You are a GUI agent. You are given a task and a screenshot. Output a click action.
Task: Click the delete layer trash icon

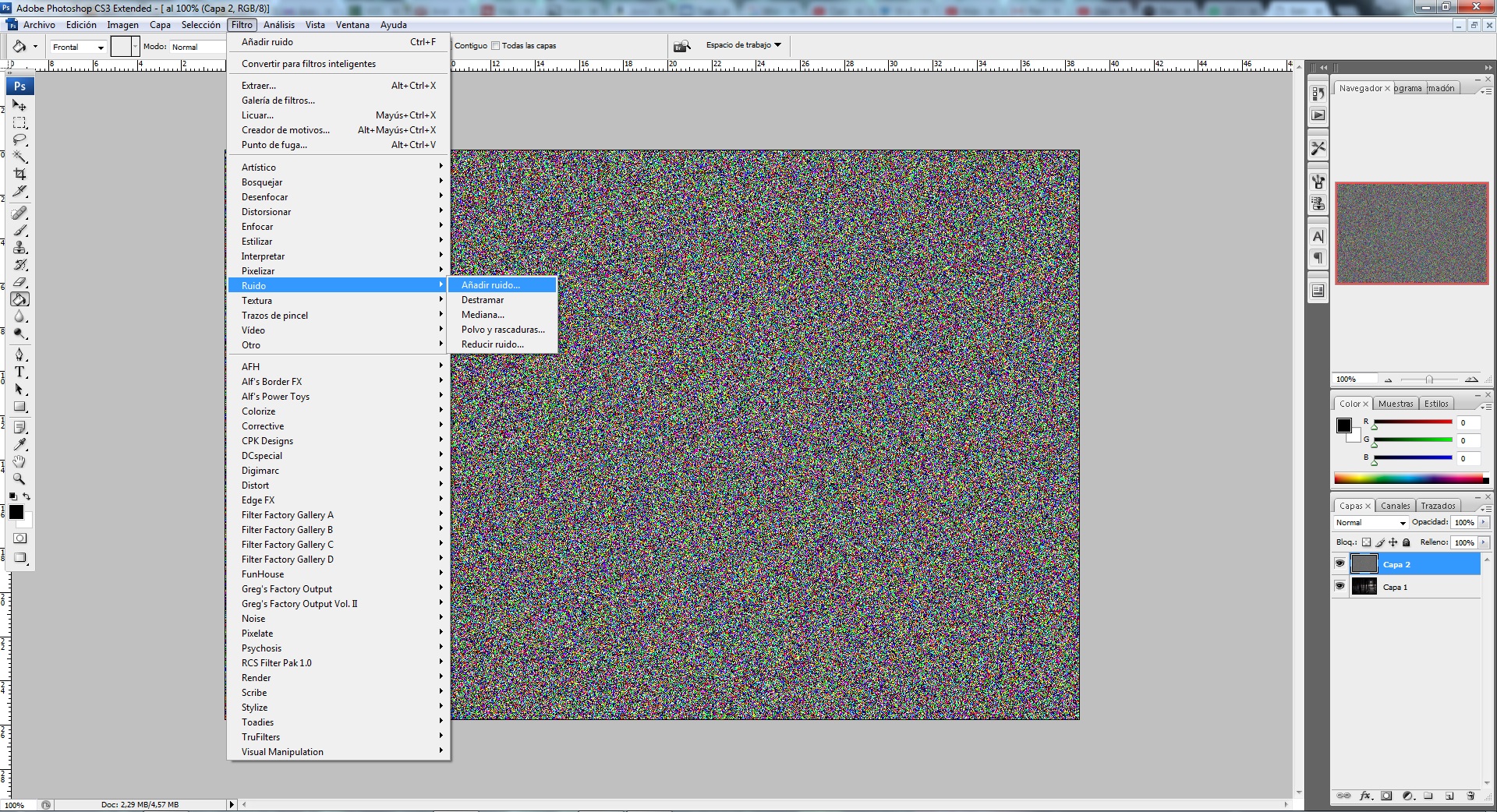coord(1470,796)
